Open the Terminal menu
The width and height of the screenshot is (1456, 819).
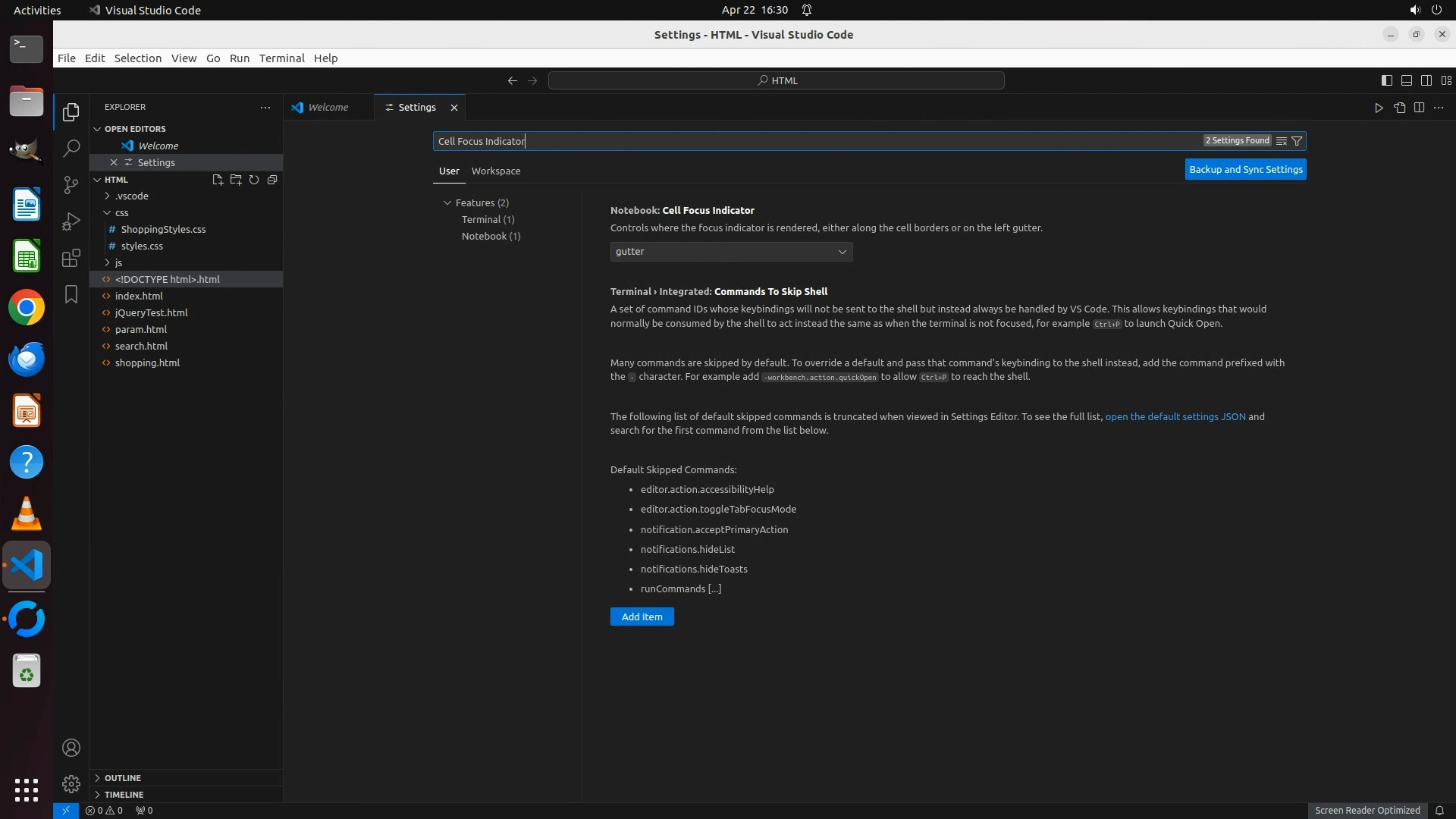tap(281, 58)
